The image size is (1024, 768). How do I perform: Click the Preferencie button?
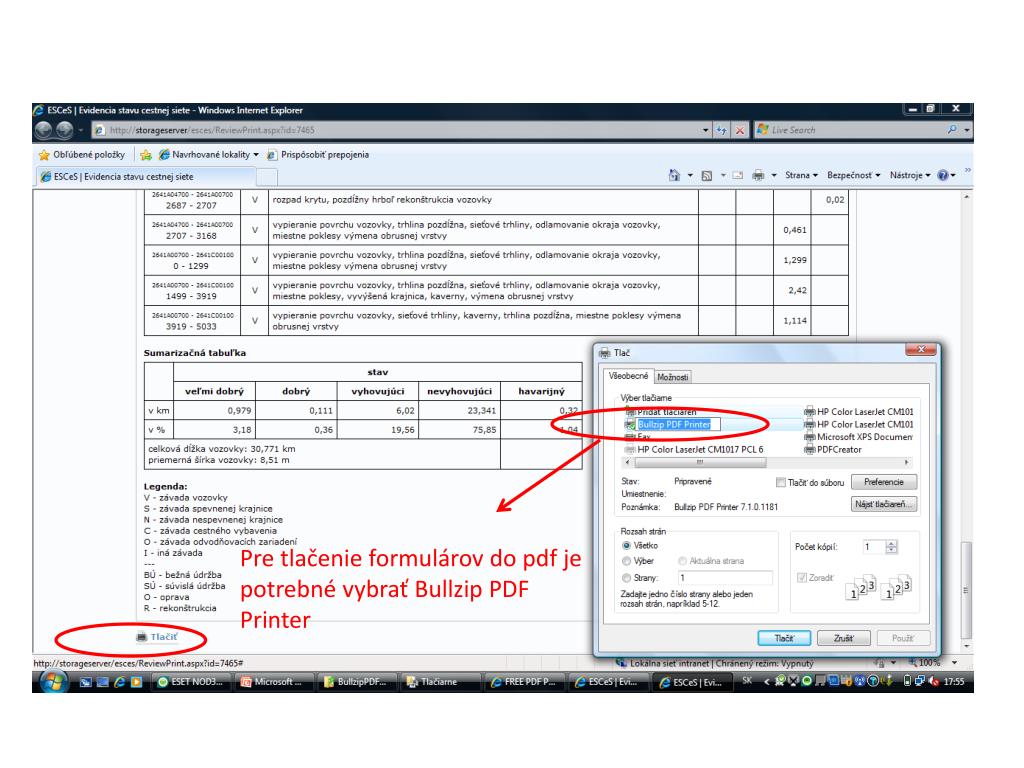coord(884,482)
